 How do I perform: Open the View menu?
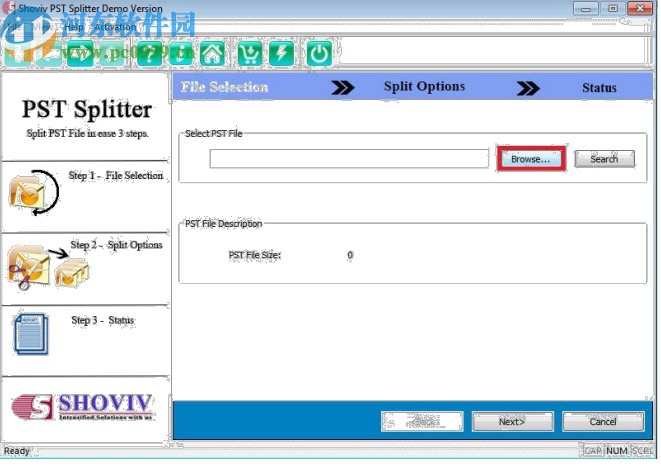42,27
